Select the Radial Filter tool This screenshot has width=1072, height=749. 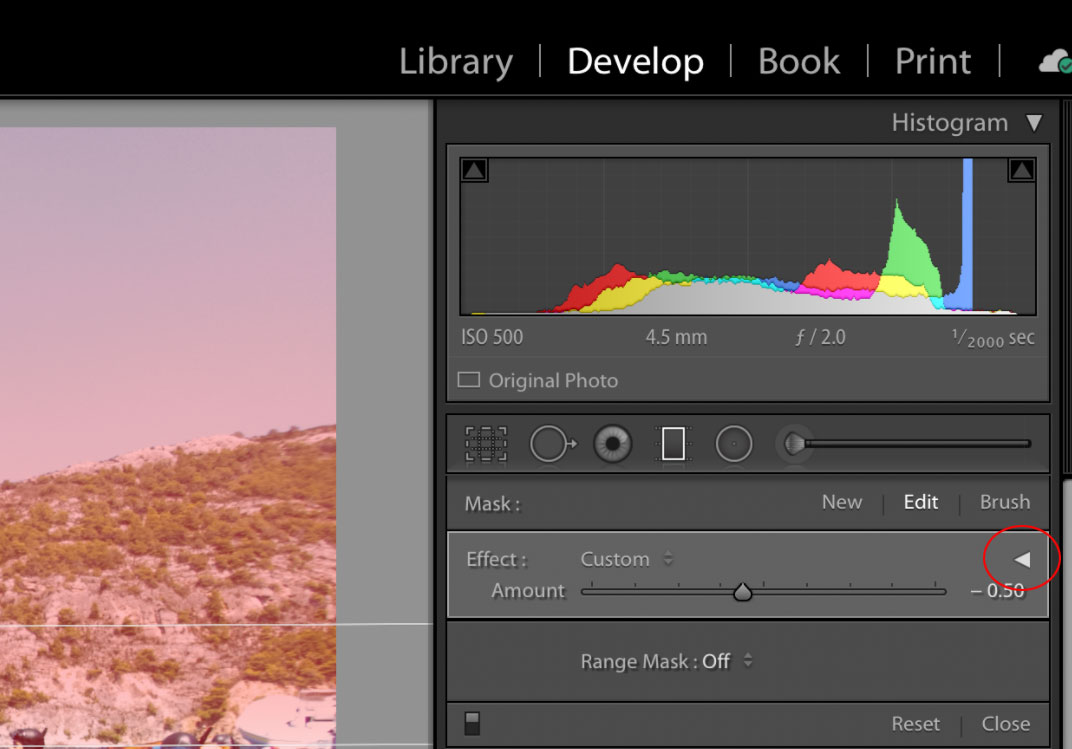pos(734,444)
